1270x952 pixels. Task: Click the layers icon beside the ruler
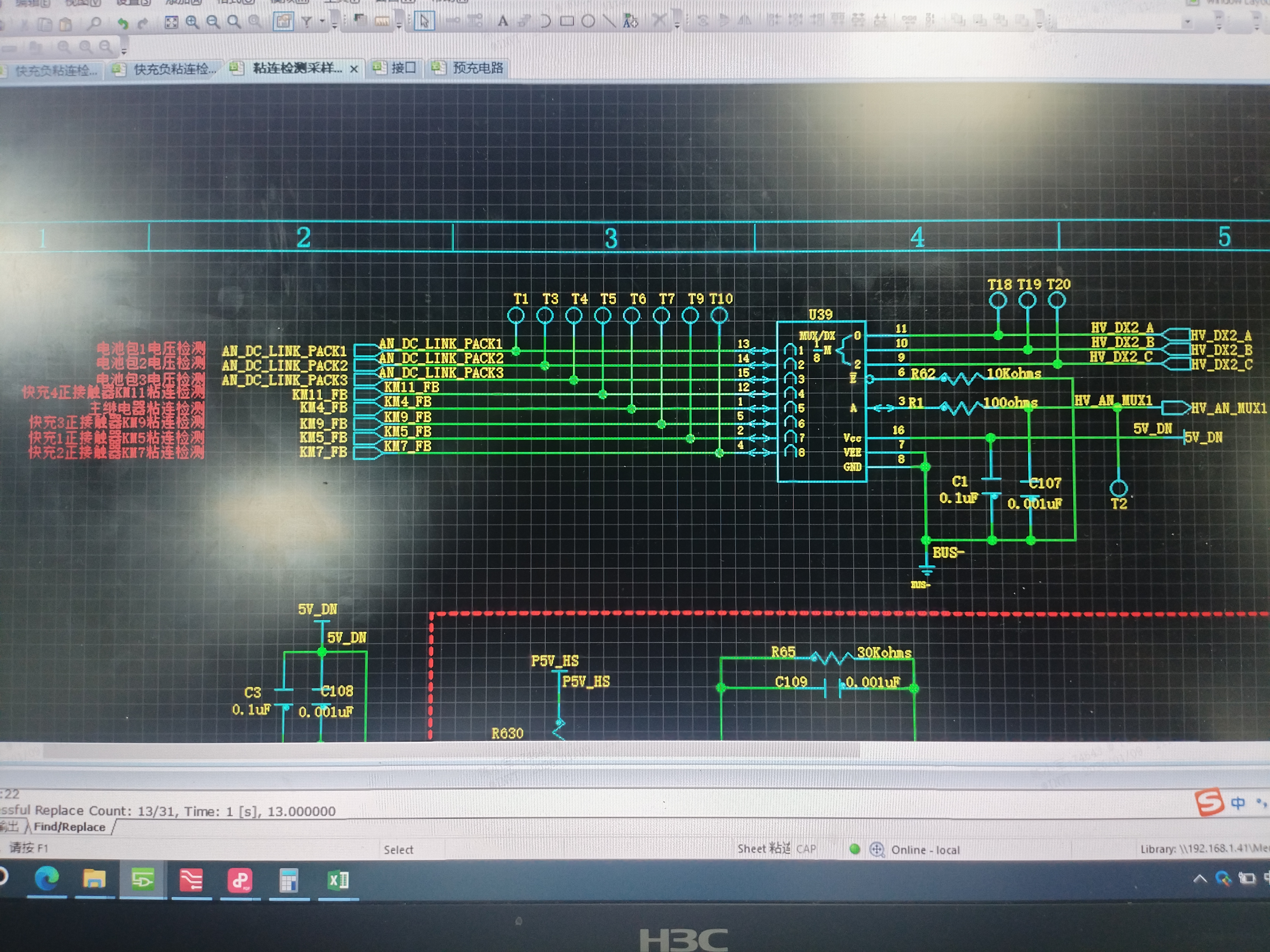pyautogui.click(x=360, y=21)
